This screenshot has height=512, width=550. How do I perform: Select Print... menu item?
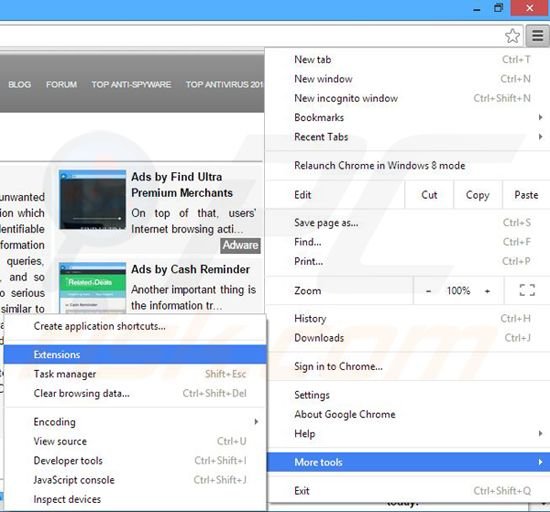pyautogui.click(x=408, y=261)
